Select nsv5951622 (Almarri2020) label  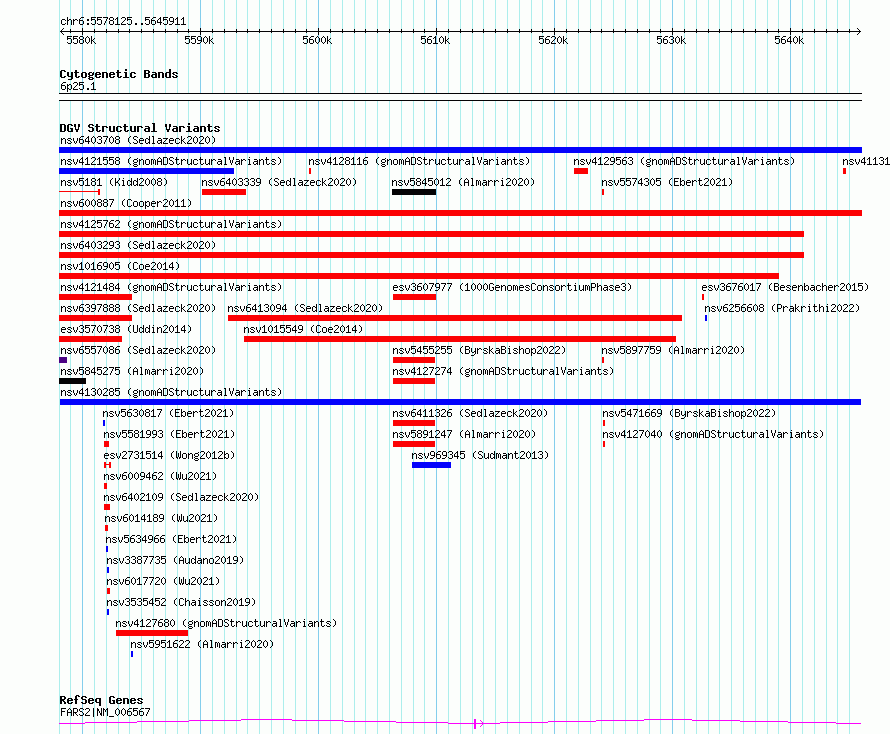pos(202,644)
